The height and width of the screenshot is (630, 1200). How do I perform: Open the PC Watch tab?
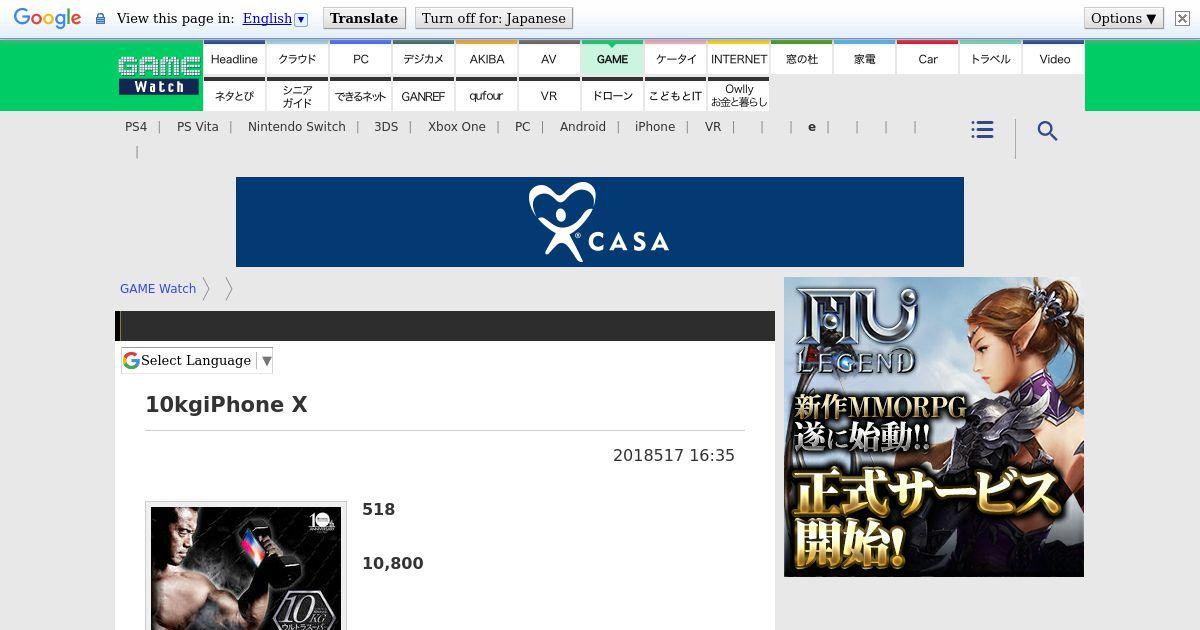click(x=360, y=58)
